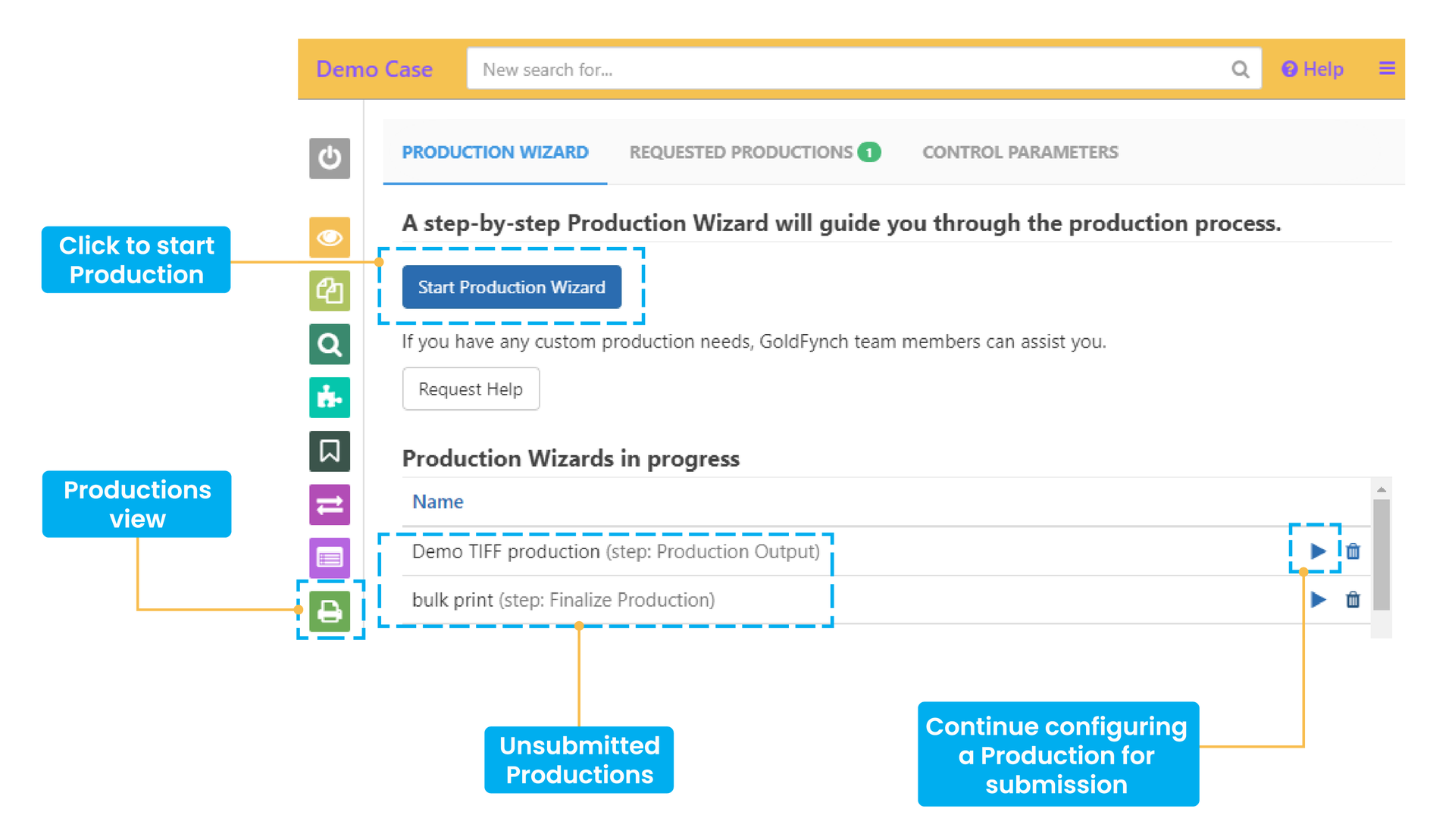Image resolution: width=1455 pixels, height=840 pixels.
Task: Open the Productions view printer icon
Action: 330,611
